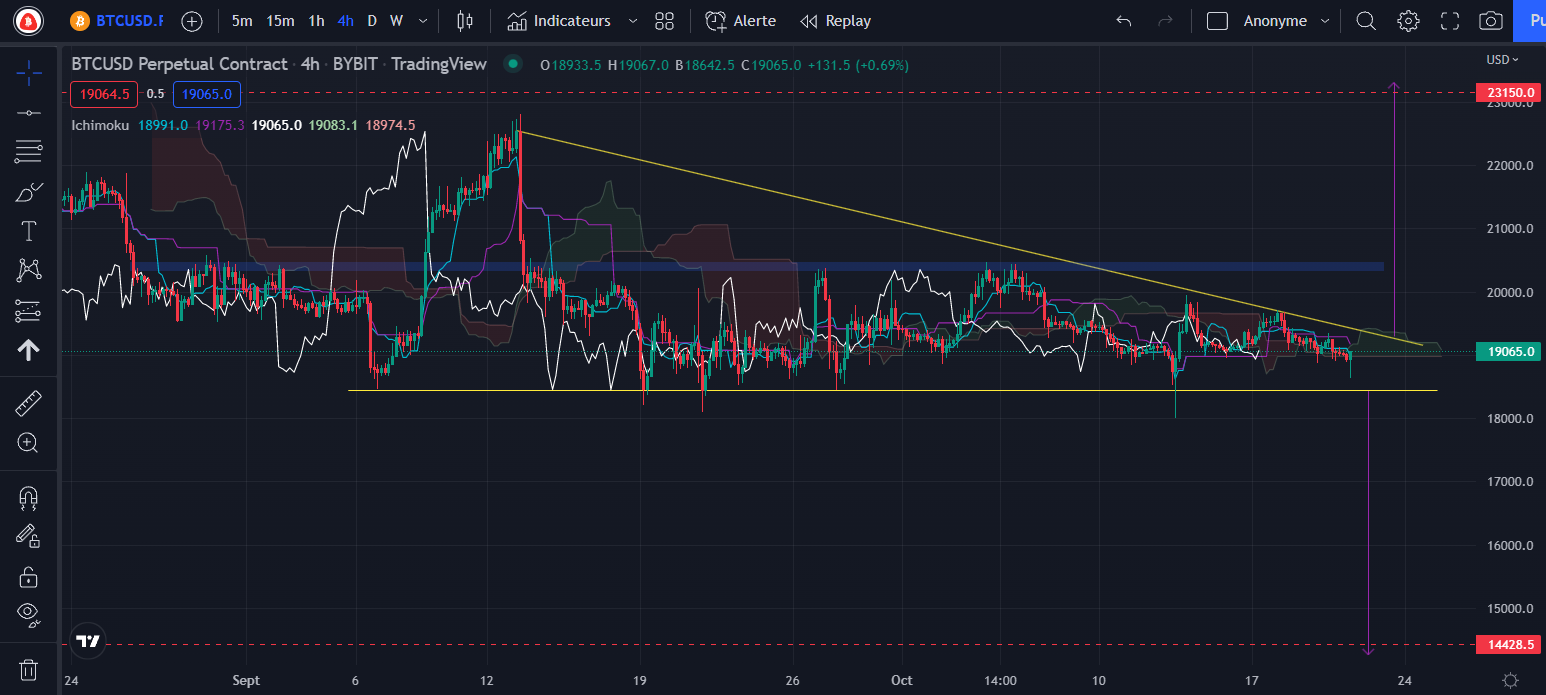Take a chart snapshot with camera icon
1546x695 pixels.
tap(1490, 21)
